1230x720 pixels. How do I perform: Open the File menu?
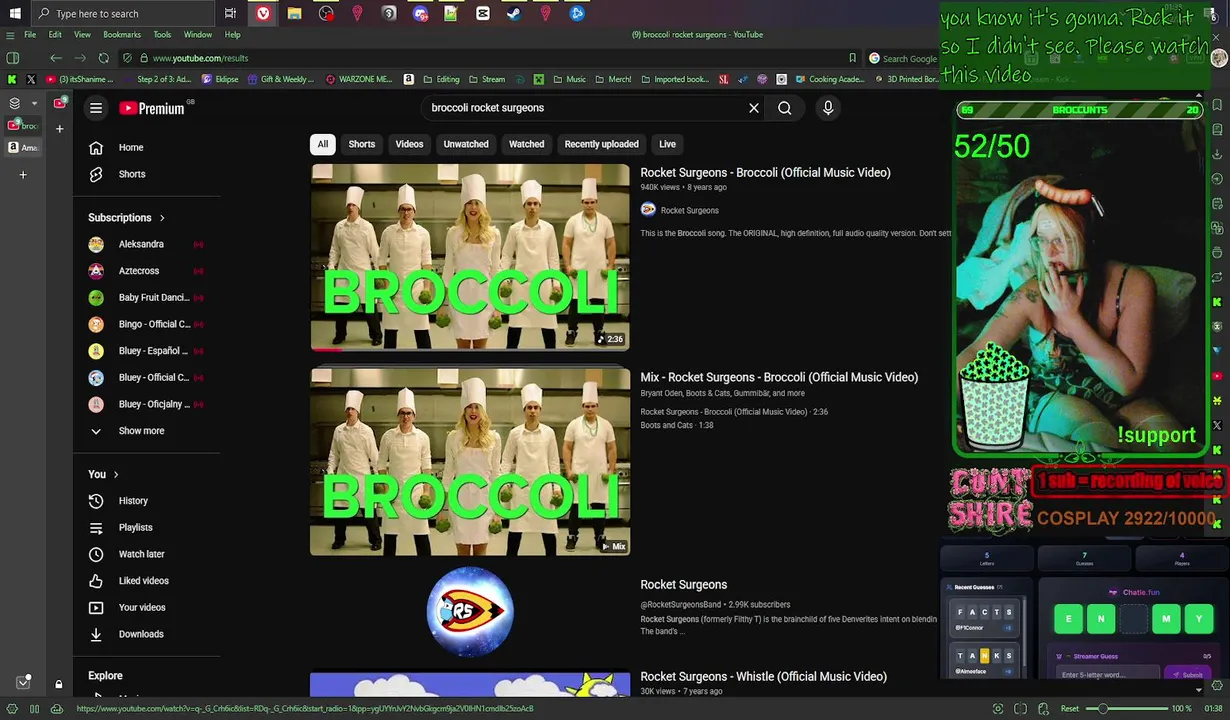30,35
